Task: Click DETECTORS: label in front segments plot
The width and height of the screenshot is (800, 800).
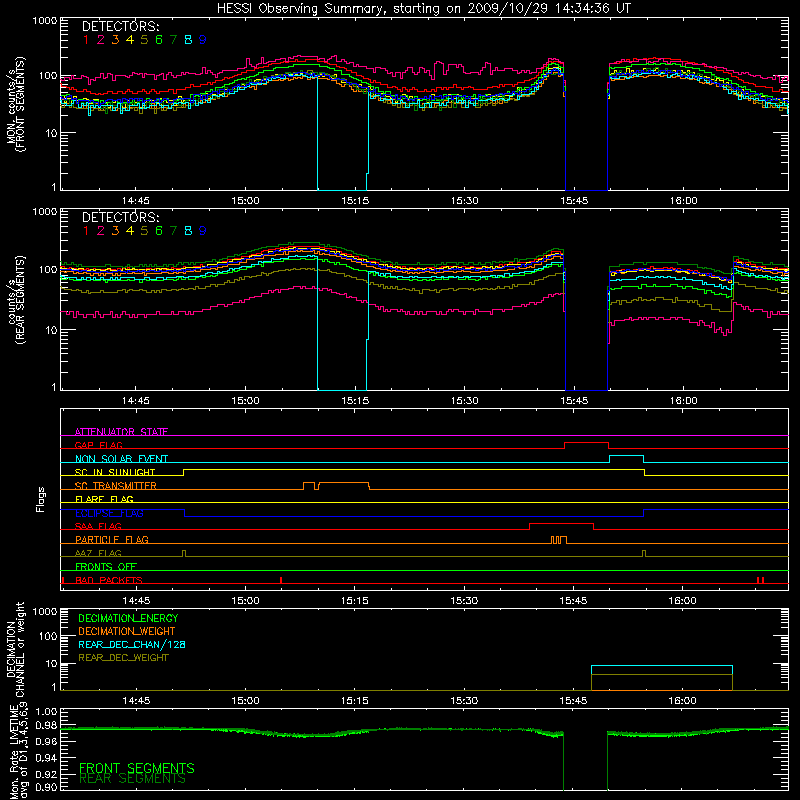Action: 120,26
